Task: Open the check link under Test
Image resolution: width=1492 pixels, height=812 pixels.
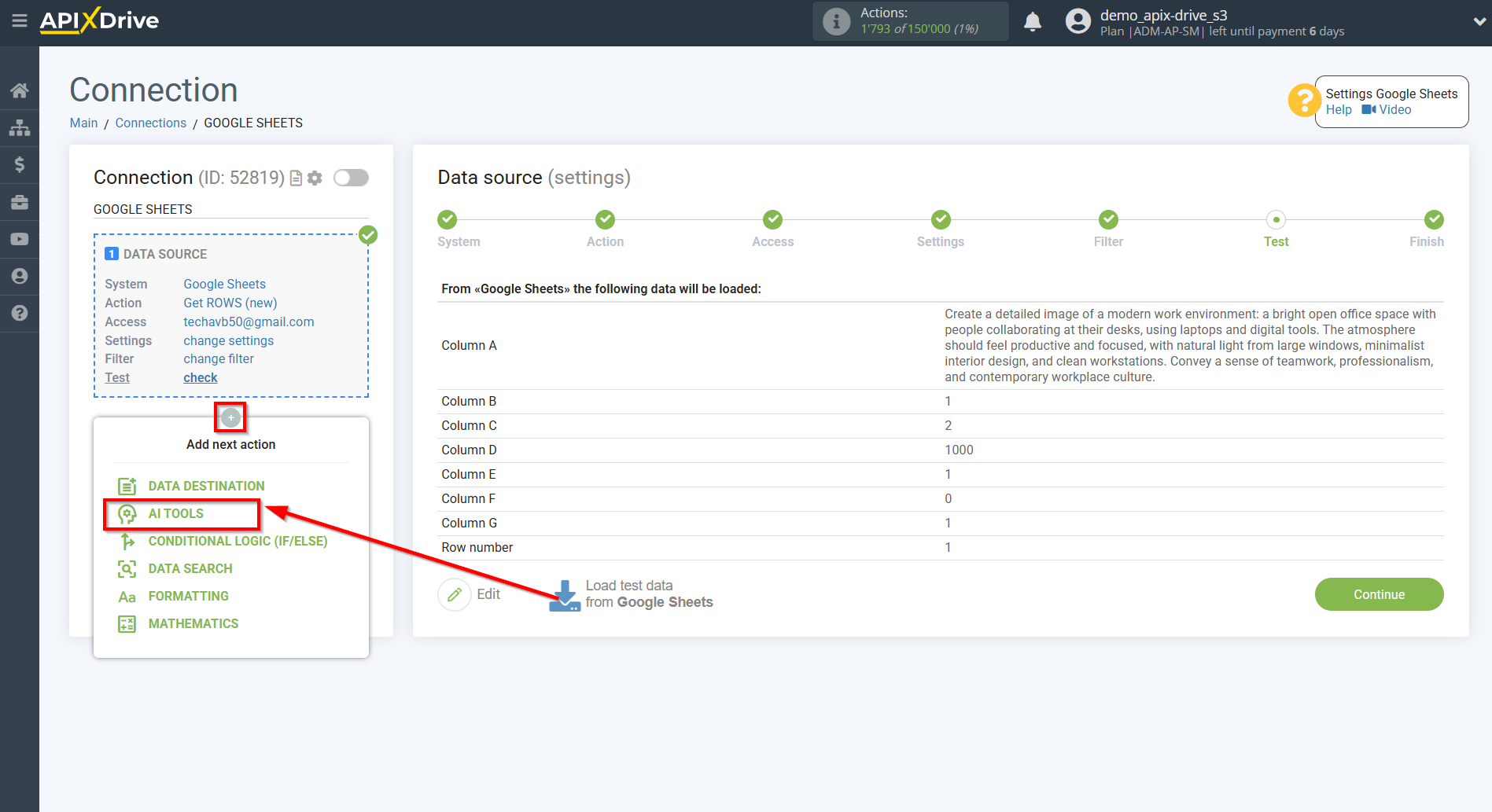Action: 200,377
